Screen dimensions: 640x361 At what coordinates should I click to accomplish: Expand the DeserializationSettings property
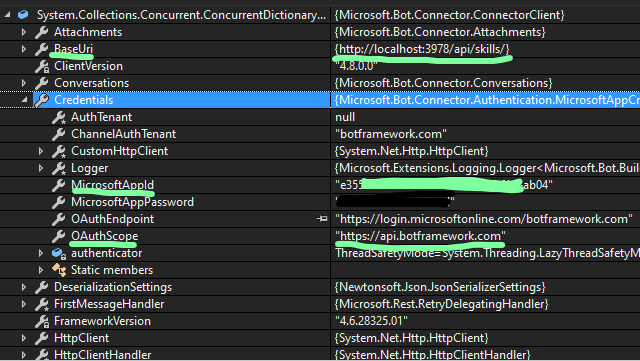24,287
